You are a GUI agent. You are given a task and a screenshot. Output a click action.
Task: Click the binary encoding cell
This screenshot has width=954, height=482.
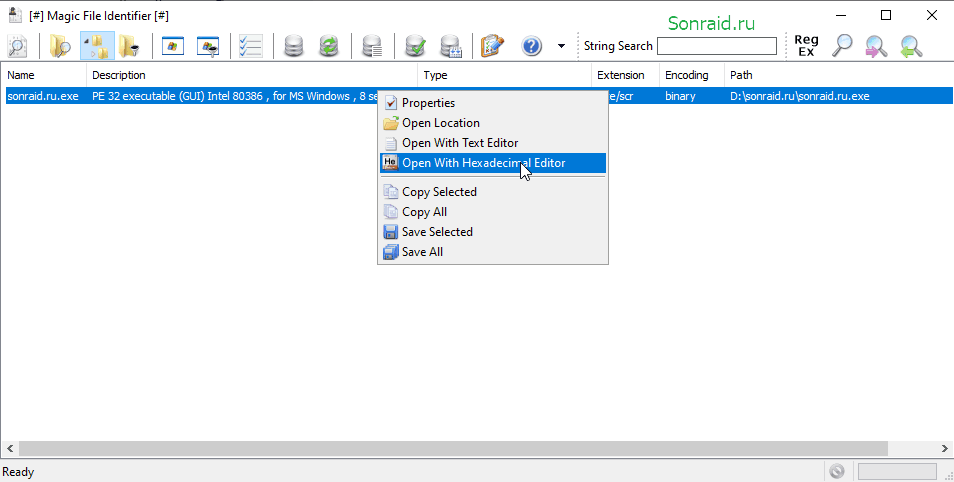(x=680, y=96)
